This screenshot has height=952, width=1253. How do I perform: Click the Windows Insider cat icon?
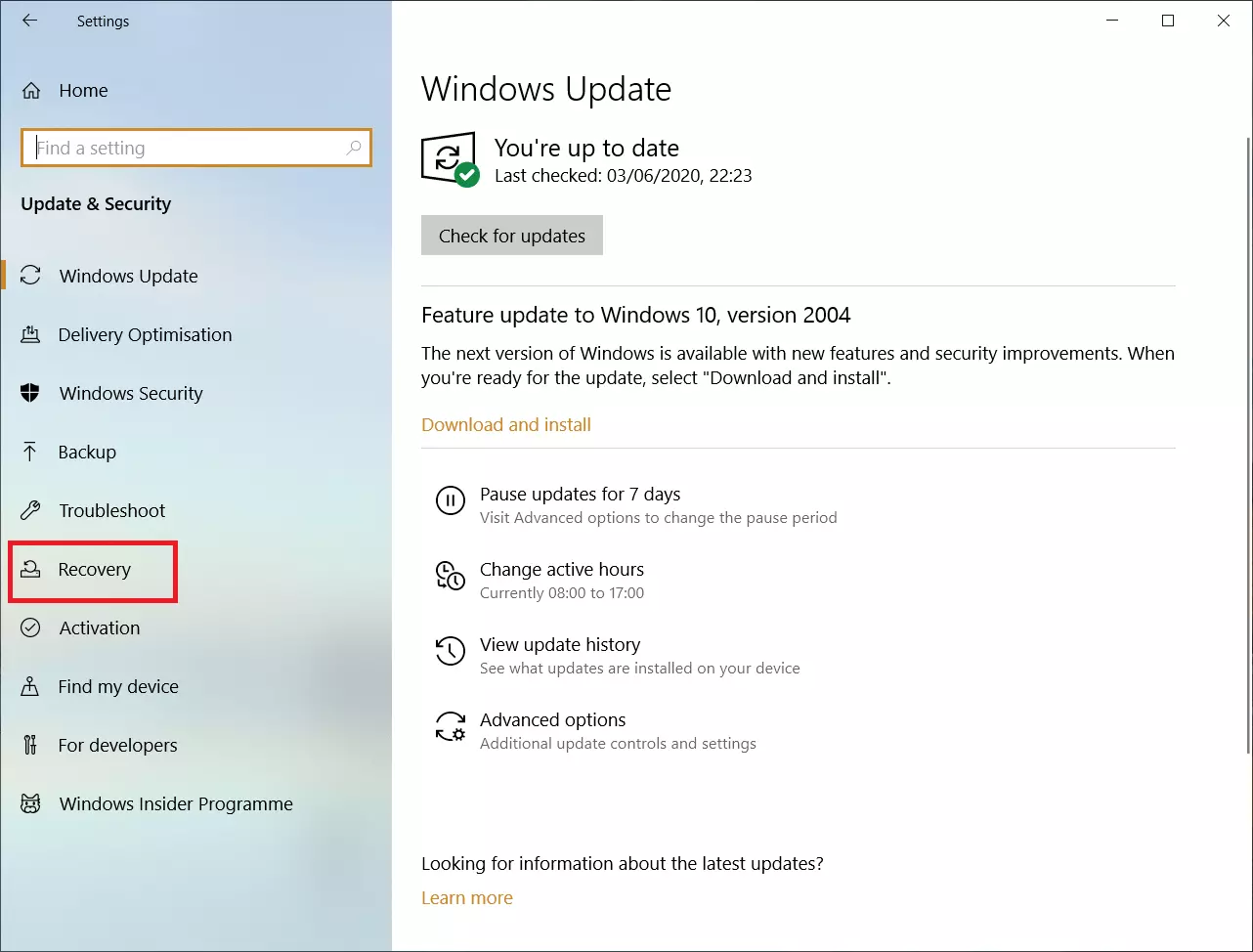pos(30,803)
